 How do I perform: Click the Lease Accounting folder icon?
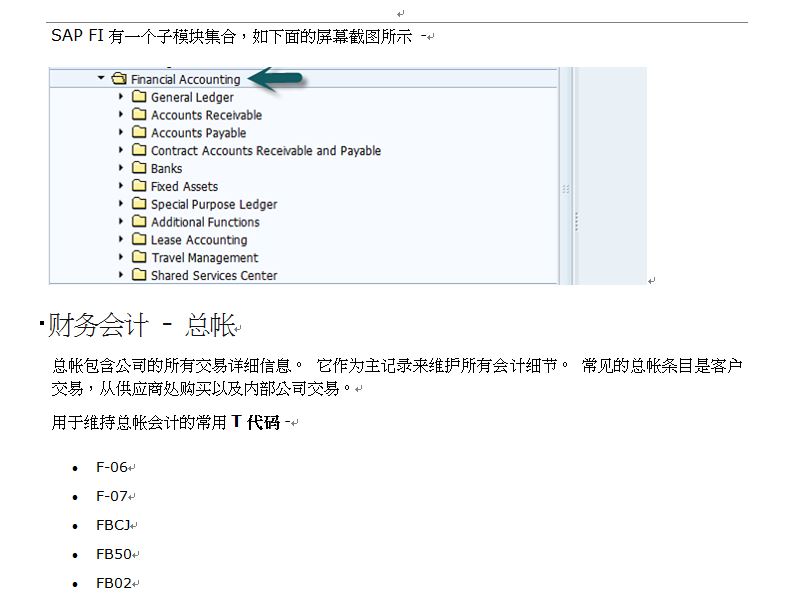click(139, 238)
